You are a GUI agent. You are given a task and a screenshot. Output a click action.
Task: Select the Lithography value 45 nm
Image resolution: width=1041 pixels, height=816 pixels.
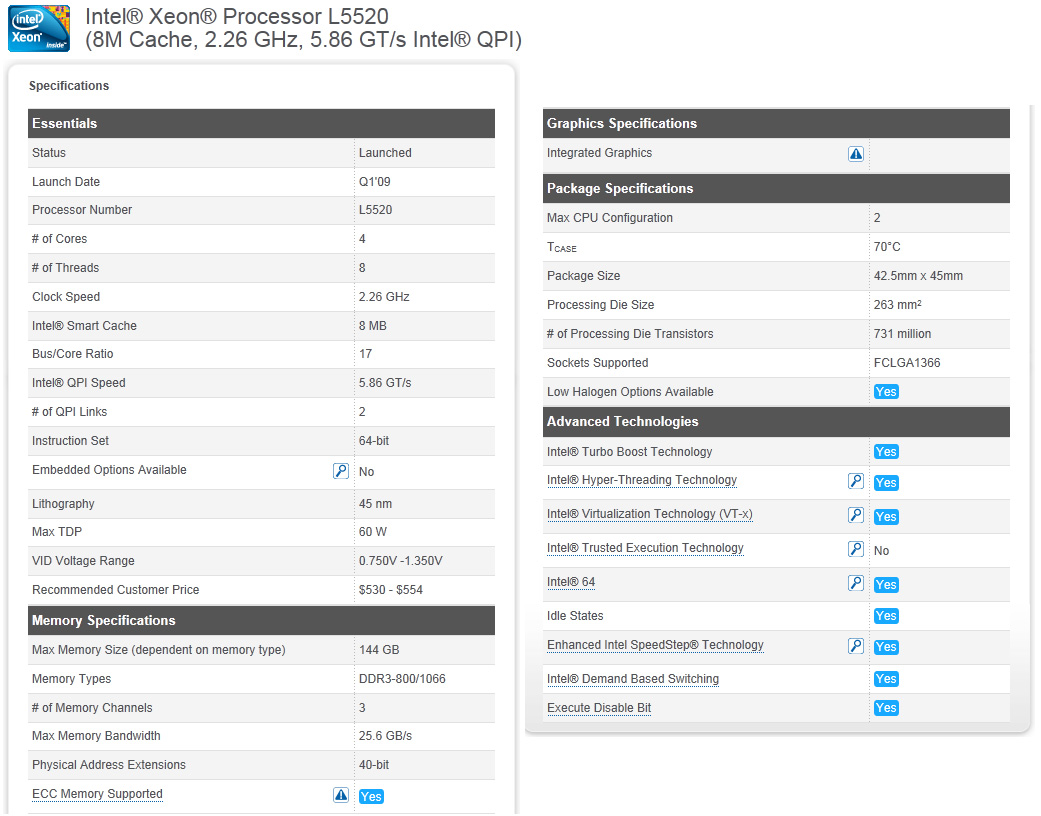tap(376, 504)
